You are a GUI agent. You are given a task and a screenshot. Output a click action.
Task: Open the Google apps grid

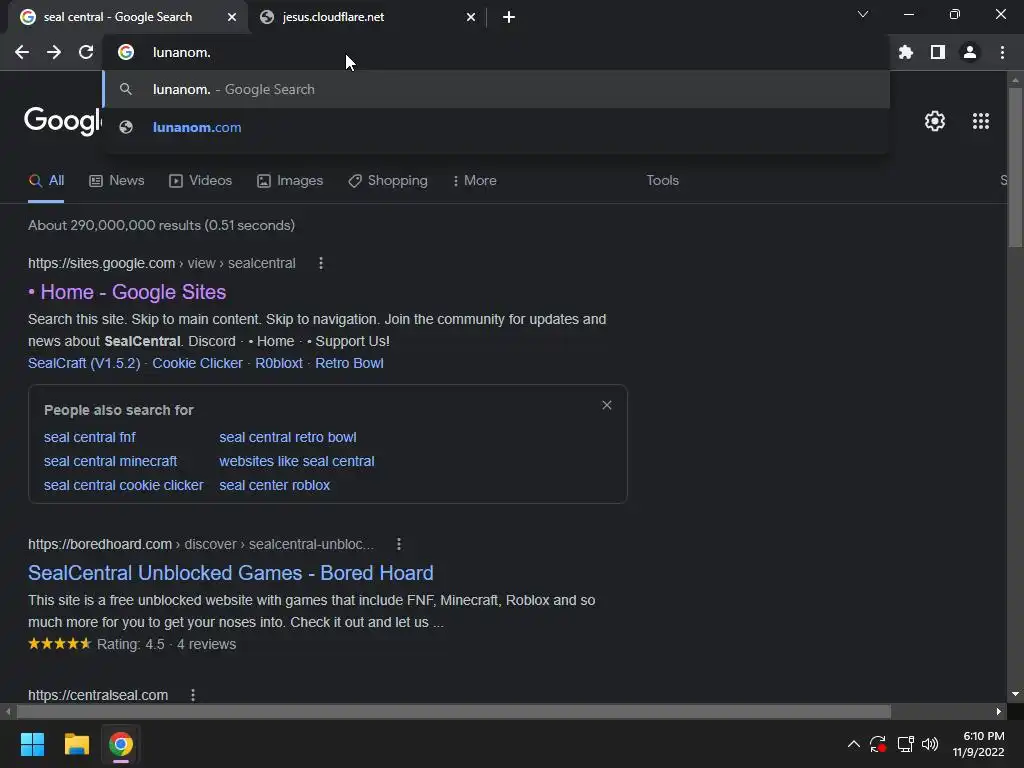coord(981,121)
